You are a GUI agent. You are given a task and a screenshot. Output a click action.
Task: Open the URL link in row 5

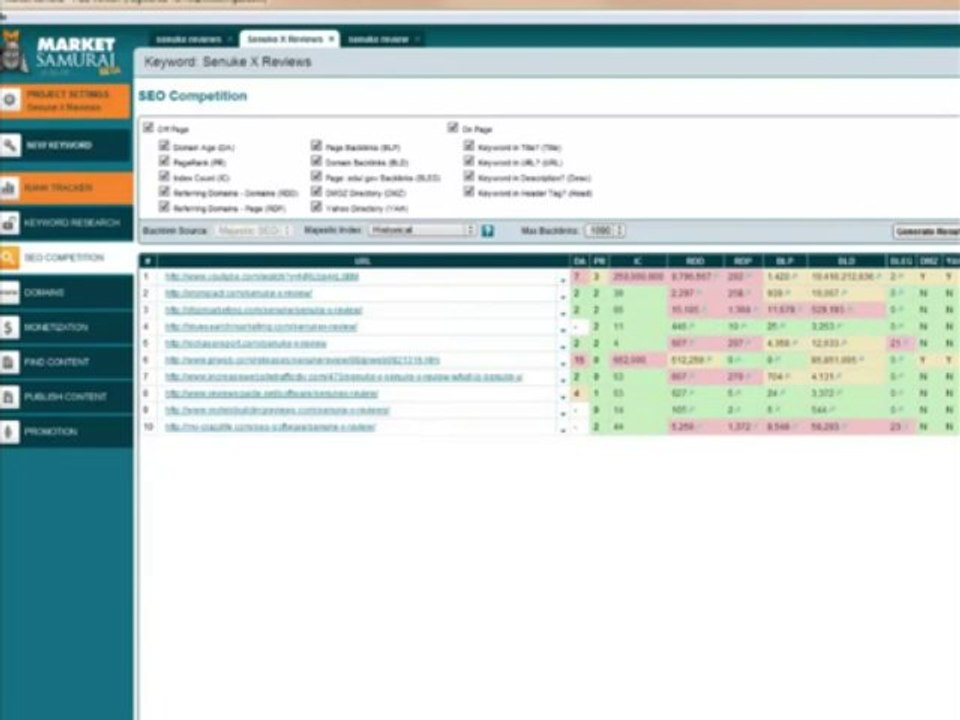coord(246,344)
